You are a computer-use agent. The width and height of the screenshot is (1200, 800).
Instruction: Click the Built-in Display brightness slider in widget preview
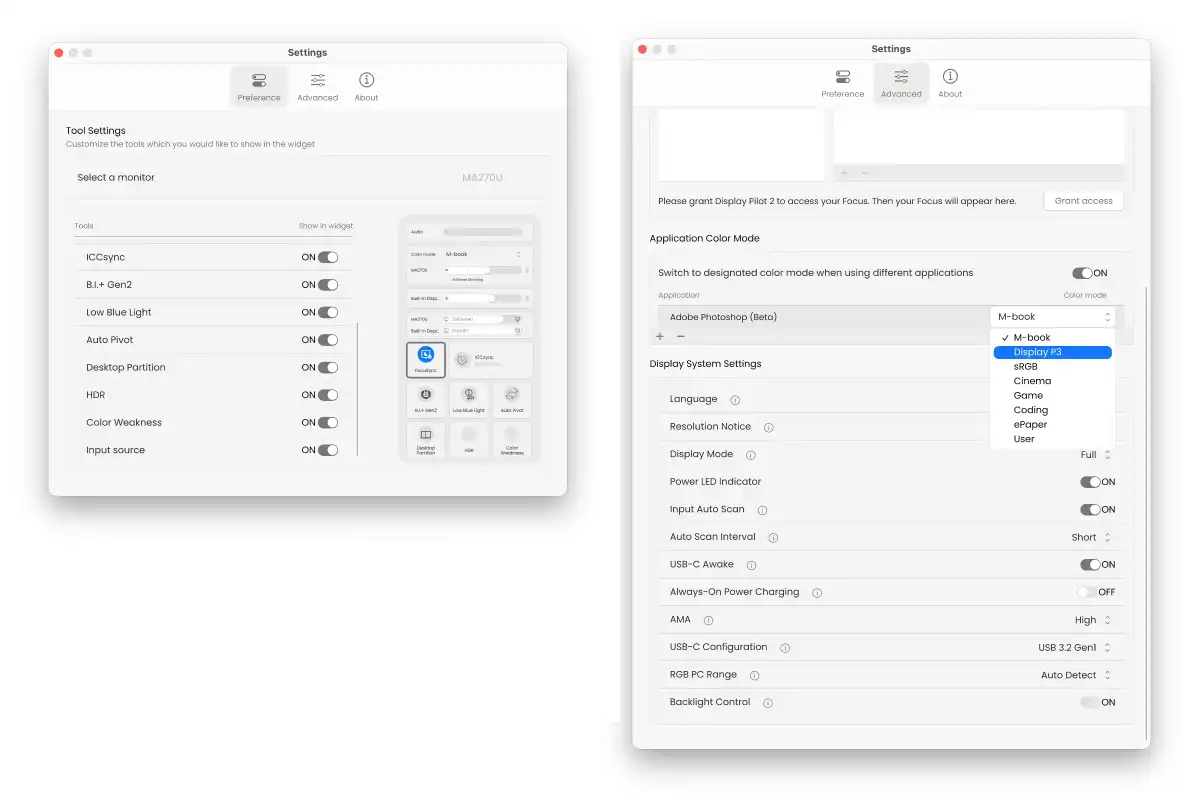point(470,298)
